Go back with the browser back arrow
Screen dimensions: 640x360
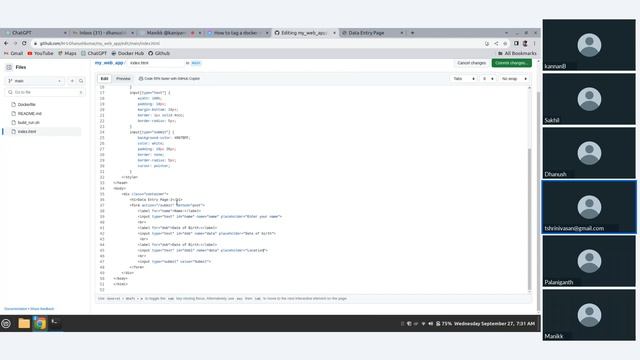[x=6, y=43]
